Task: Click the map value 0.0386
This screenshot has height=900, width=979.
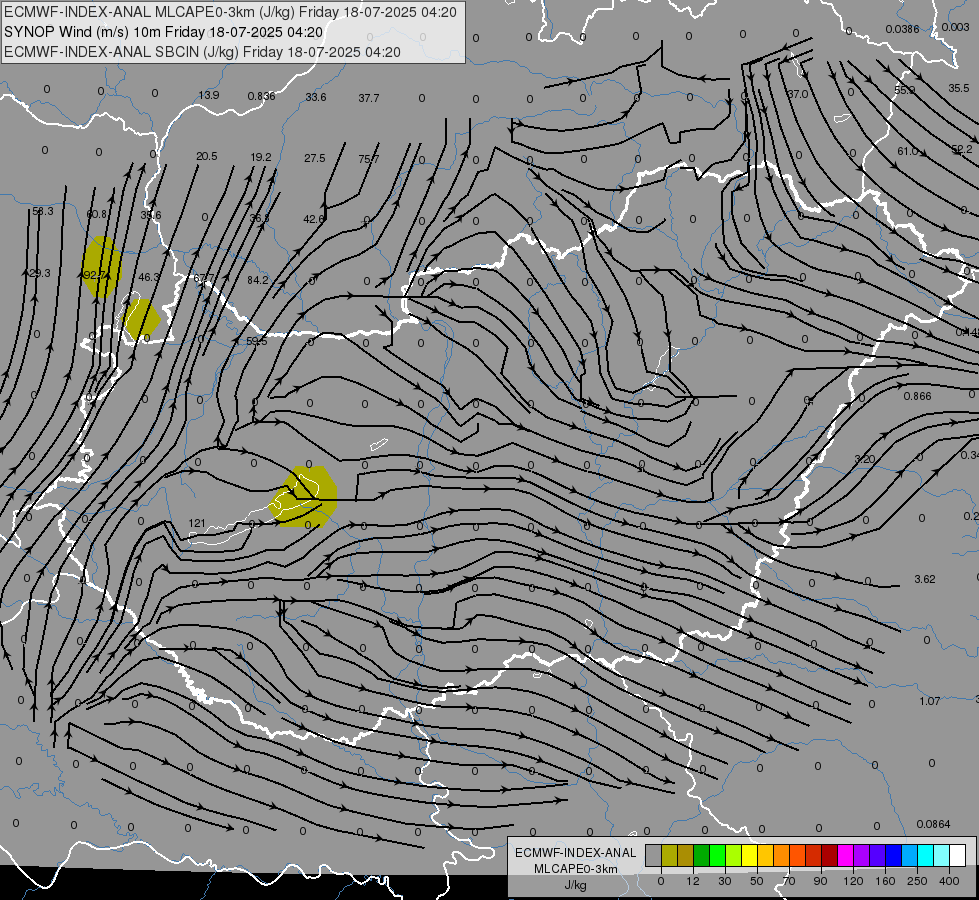Action: [902, 29]
